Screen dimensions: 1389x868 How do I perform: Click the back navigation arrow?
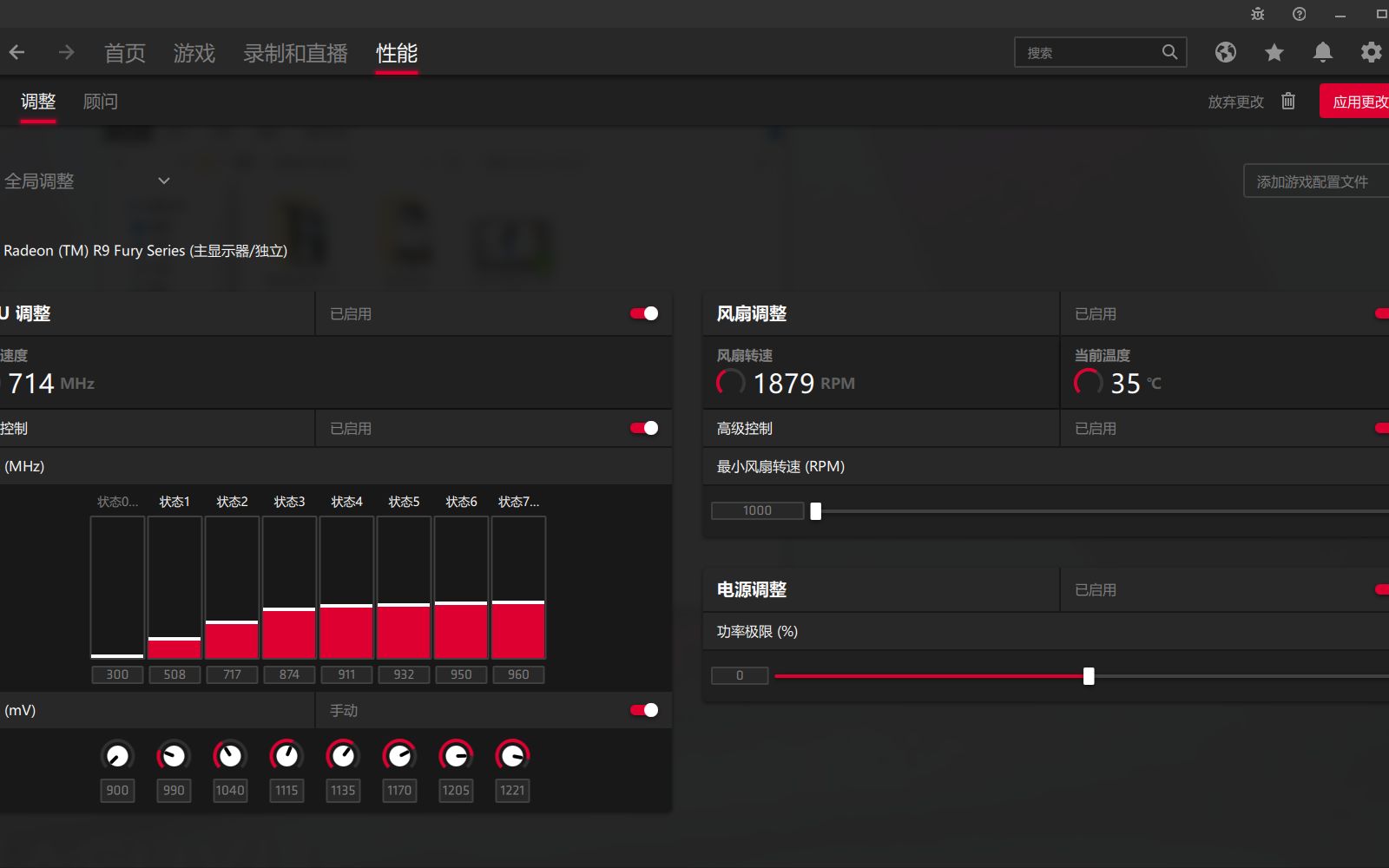point(17,52)
